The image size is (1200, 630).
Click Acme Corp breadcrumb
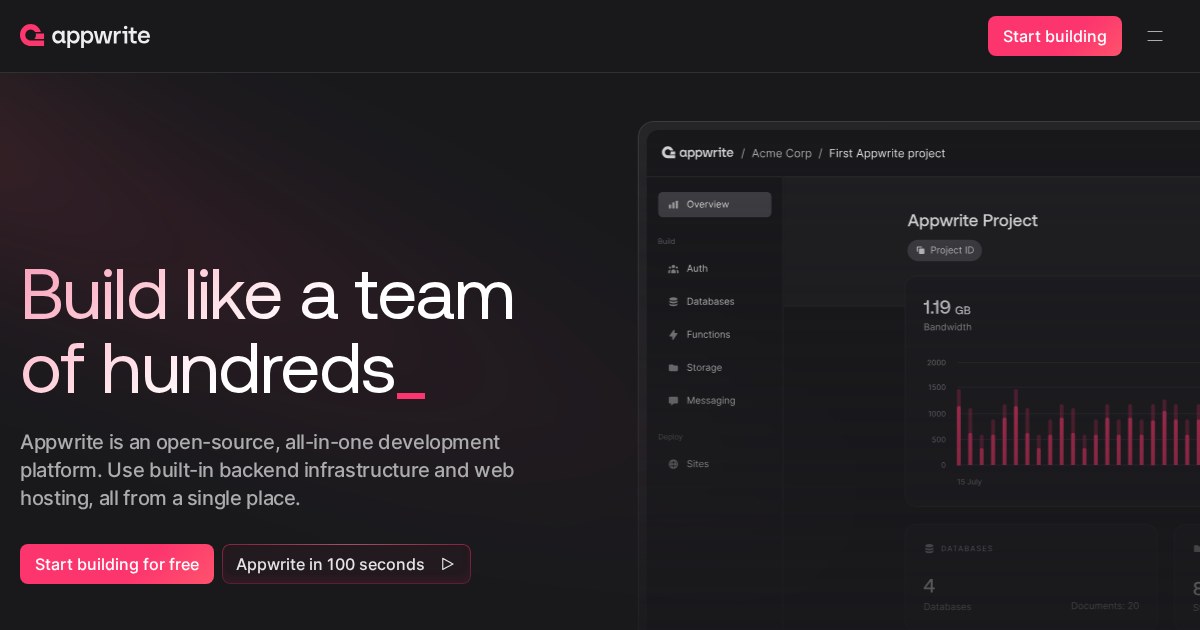click(x=782, y=153)
